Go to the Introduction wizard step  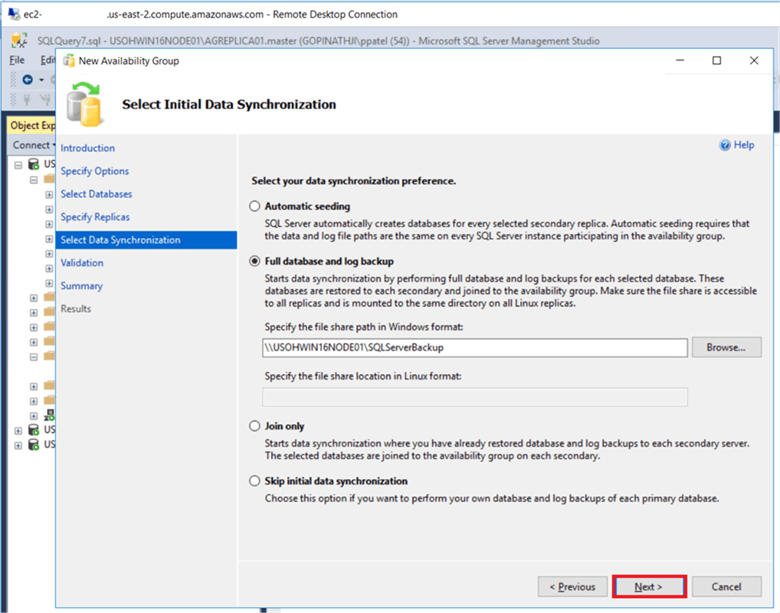[x=88, y=148]
